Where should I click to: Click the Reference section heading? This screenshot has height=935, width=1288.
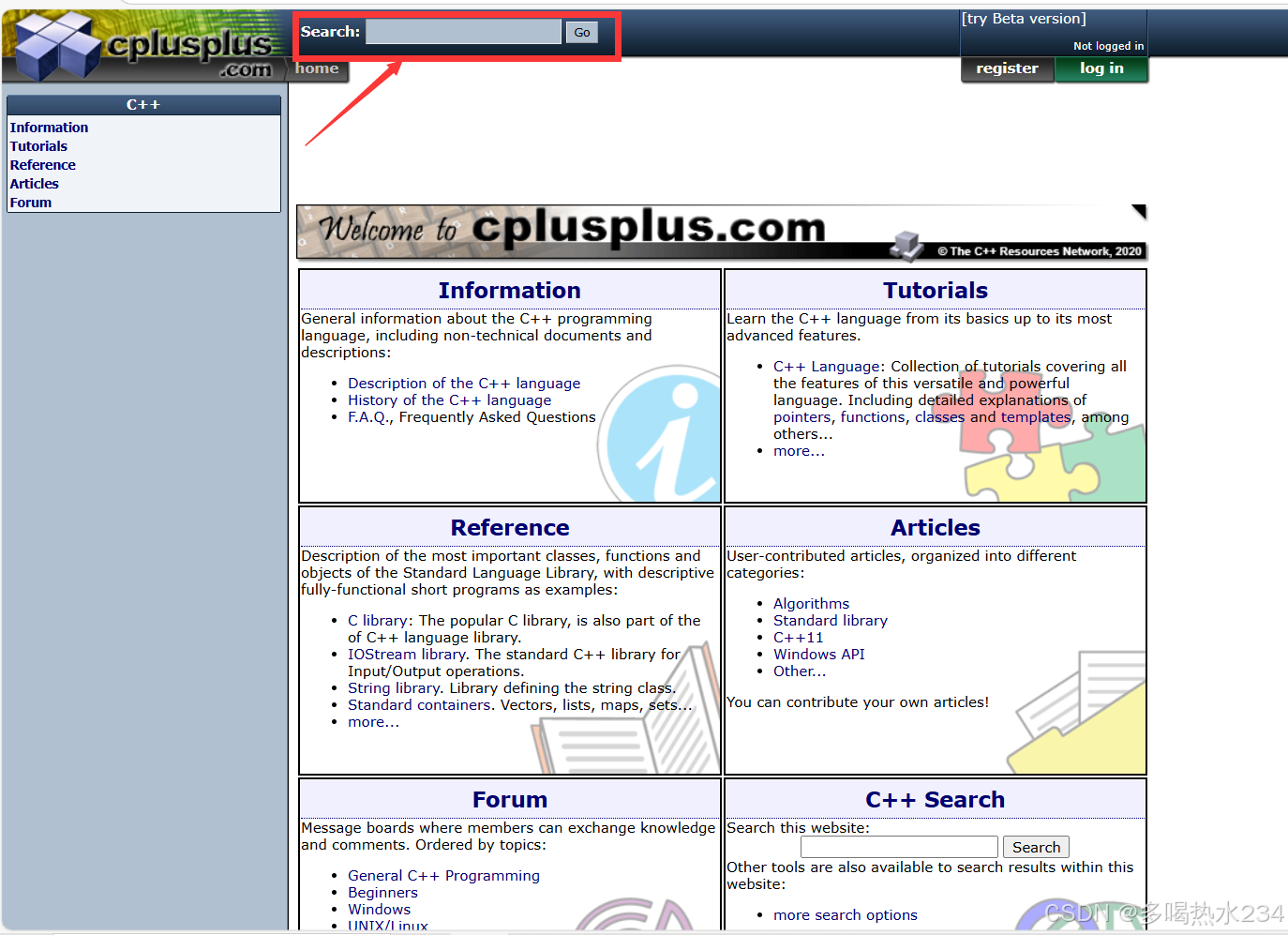click(510, 528)
